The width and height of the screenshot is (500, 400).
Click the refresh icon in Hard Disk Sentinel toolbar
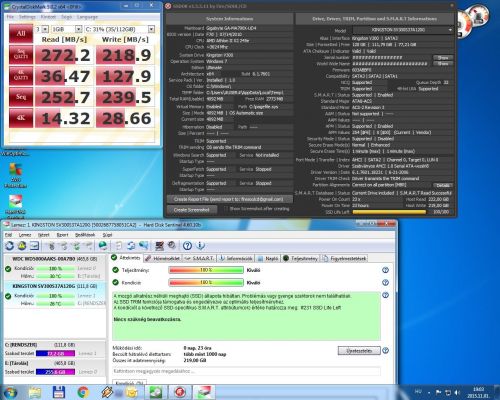[10, 246]
